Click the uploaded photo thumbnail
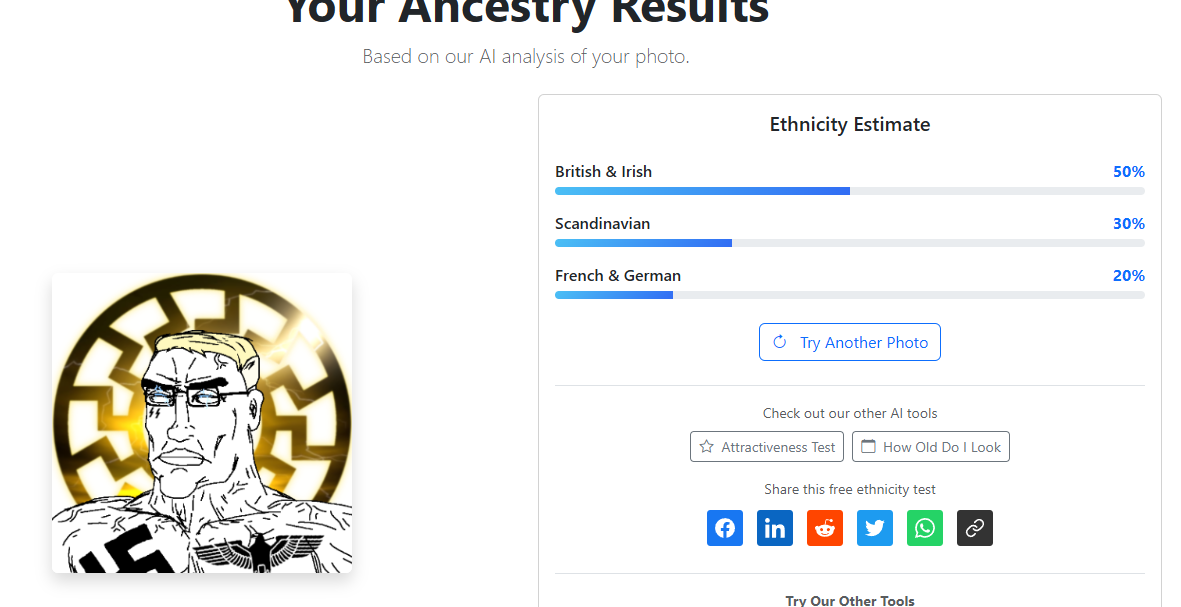 [202, 423]
